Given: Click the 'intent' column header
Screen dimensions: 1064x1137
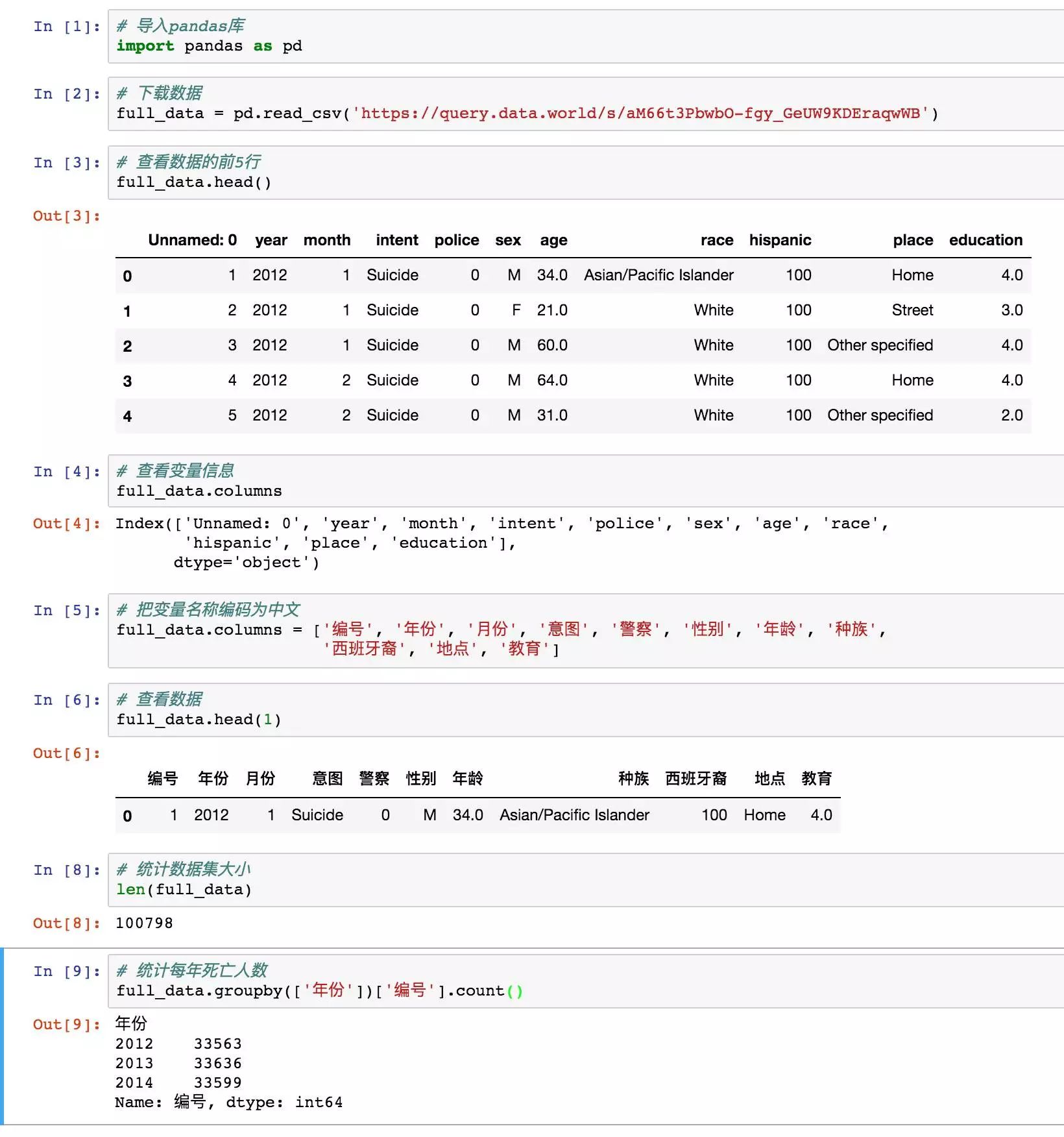Looking at the screenshot, I should [x=397, y=240].
